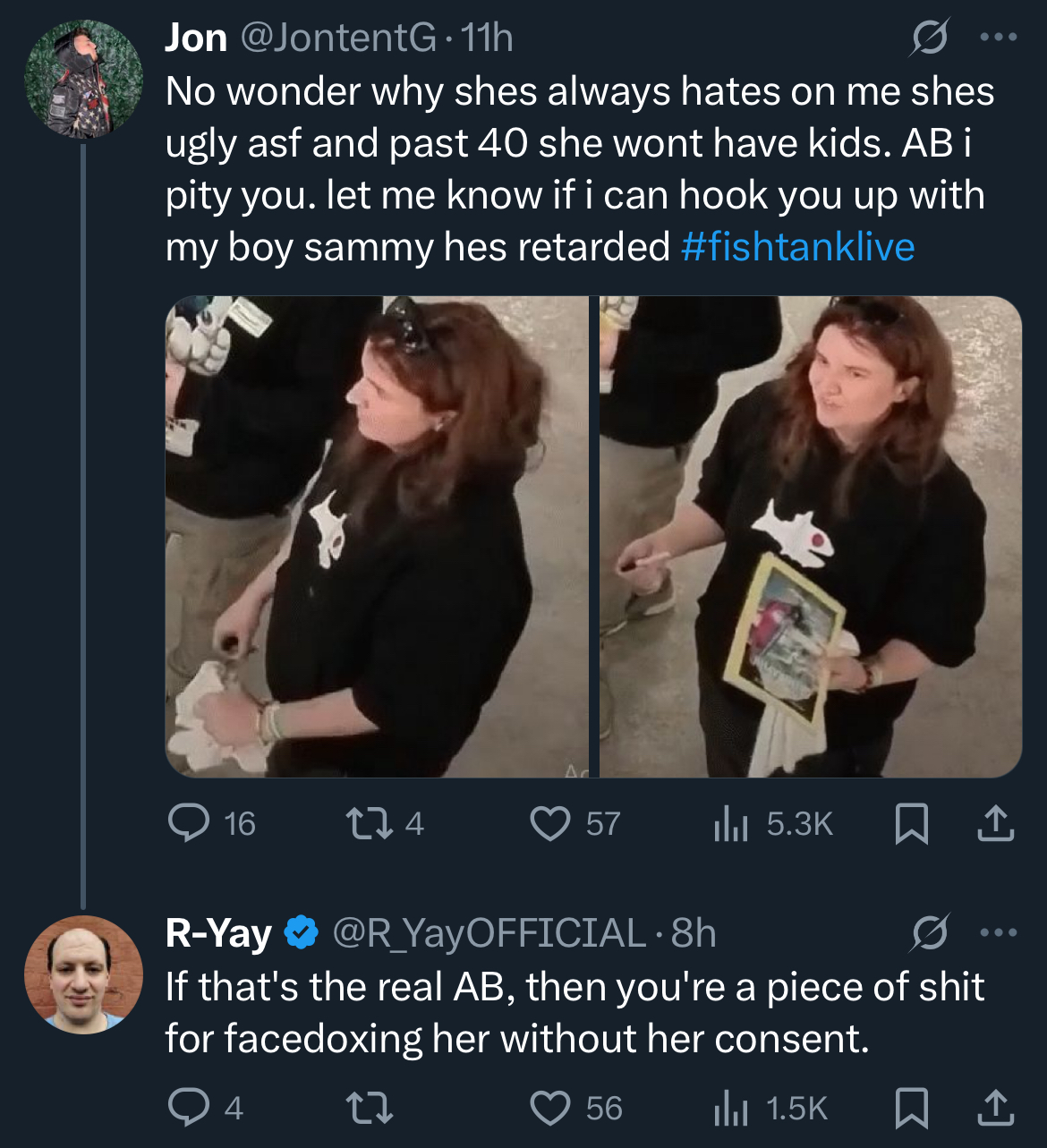Screen dimensions: 1047x1148
Task: Bookmark R-Yay's reply
Action: click(x=911, y=1108)
